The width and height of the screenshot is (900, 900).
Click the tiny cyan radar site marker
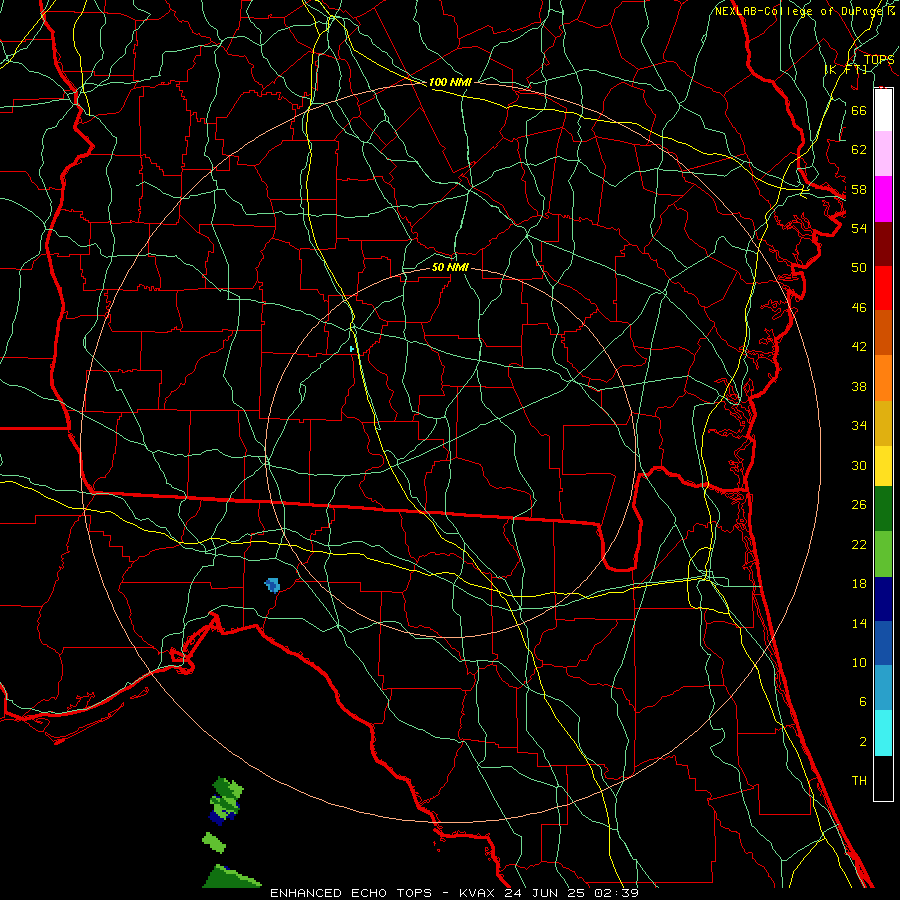point(351,348)
